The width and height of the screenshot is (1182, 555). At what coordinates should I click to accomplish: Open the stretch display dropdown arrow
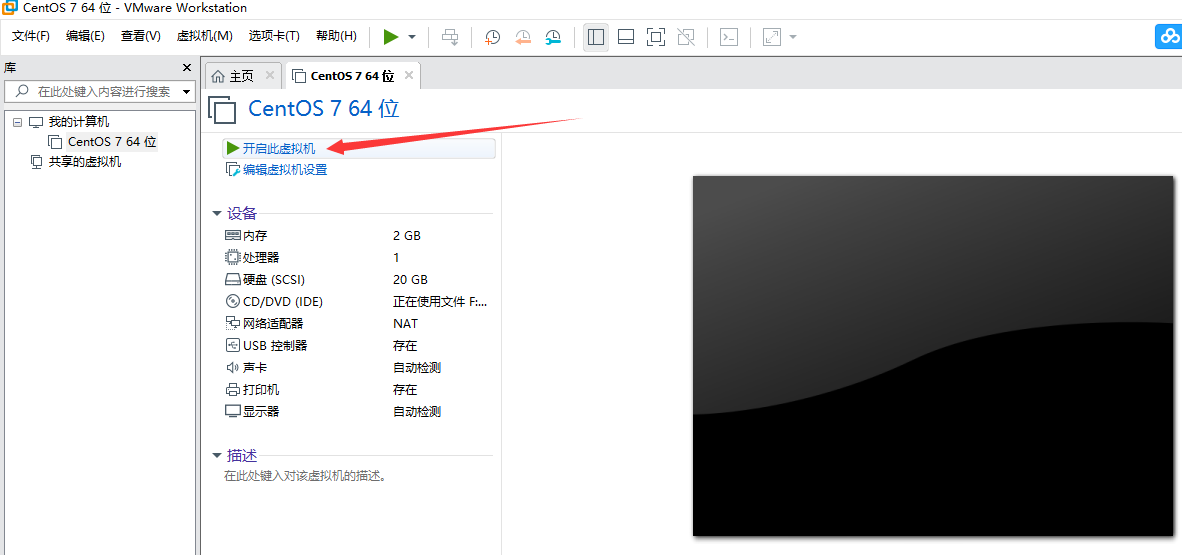792,37
